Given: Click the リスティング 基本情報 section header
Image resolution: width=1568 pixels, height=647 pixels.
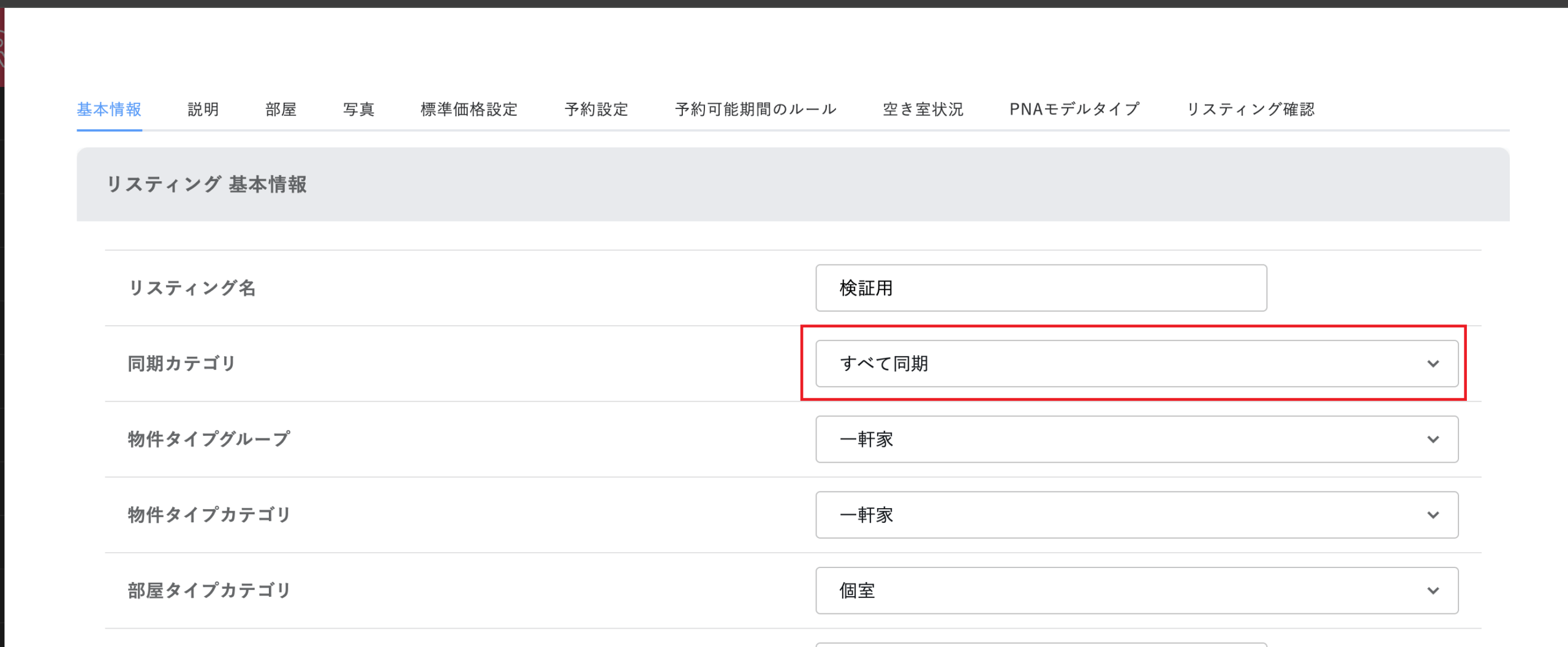Looking at the screenshot, I should tap(206, 184).
